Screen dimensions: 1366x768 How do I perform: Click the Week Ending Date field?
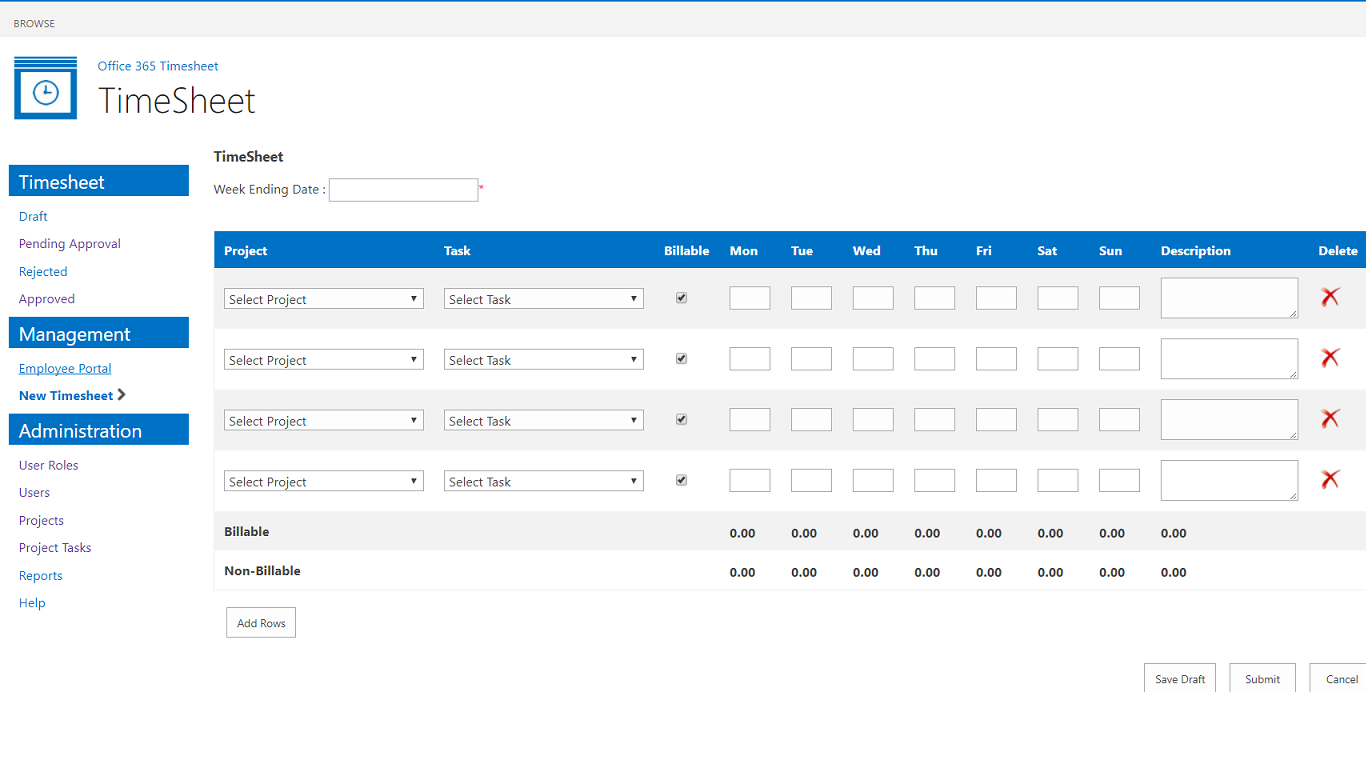click(403, 189)
